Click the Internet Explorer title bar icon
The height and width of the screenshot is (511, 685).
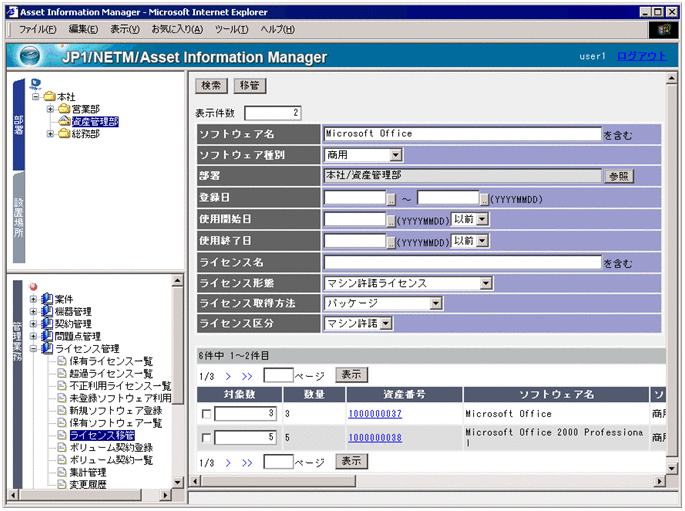pos(13,12)
